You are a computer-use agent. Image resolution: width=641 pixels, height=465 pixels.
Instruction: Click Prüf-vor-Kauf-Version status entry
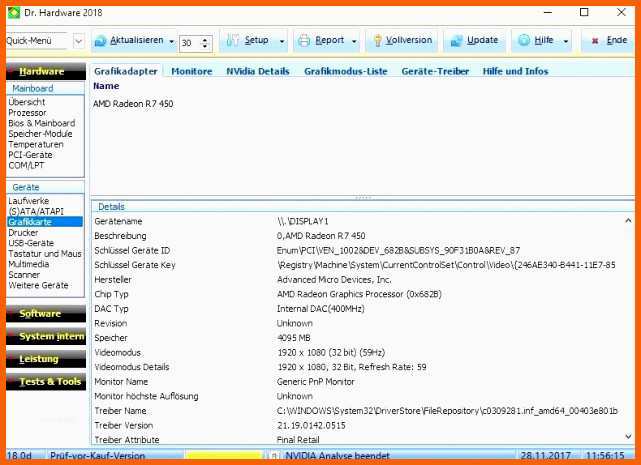tap(97, 455)
